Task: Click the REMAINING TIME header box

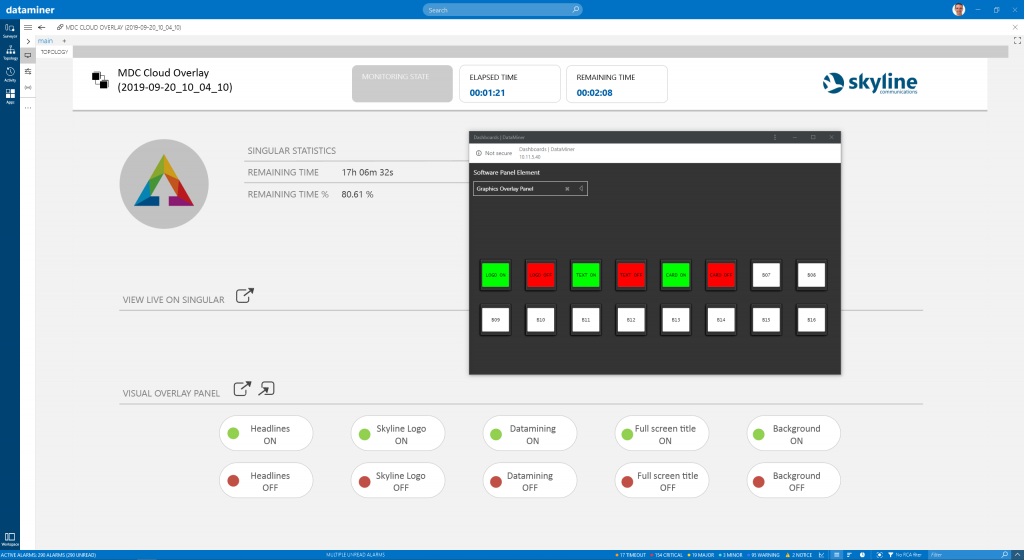Action: tap(617, 84)
